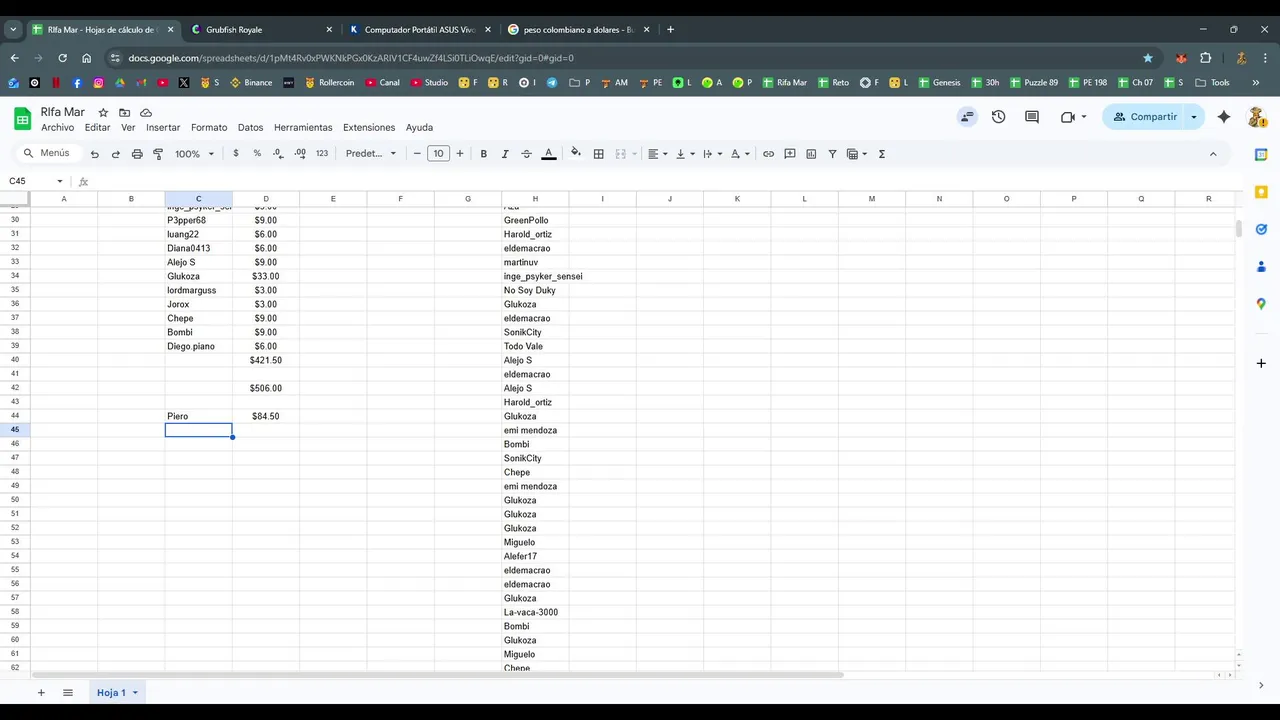1280x720 pixels.
Task: Show all sheets list button
Action: (x=68, y=693)
